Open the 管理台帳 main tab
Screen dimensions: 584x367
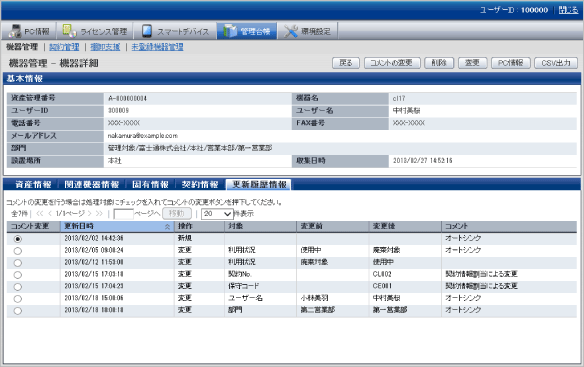(x=247, y=31)
